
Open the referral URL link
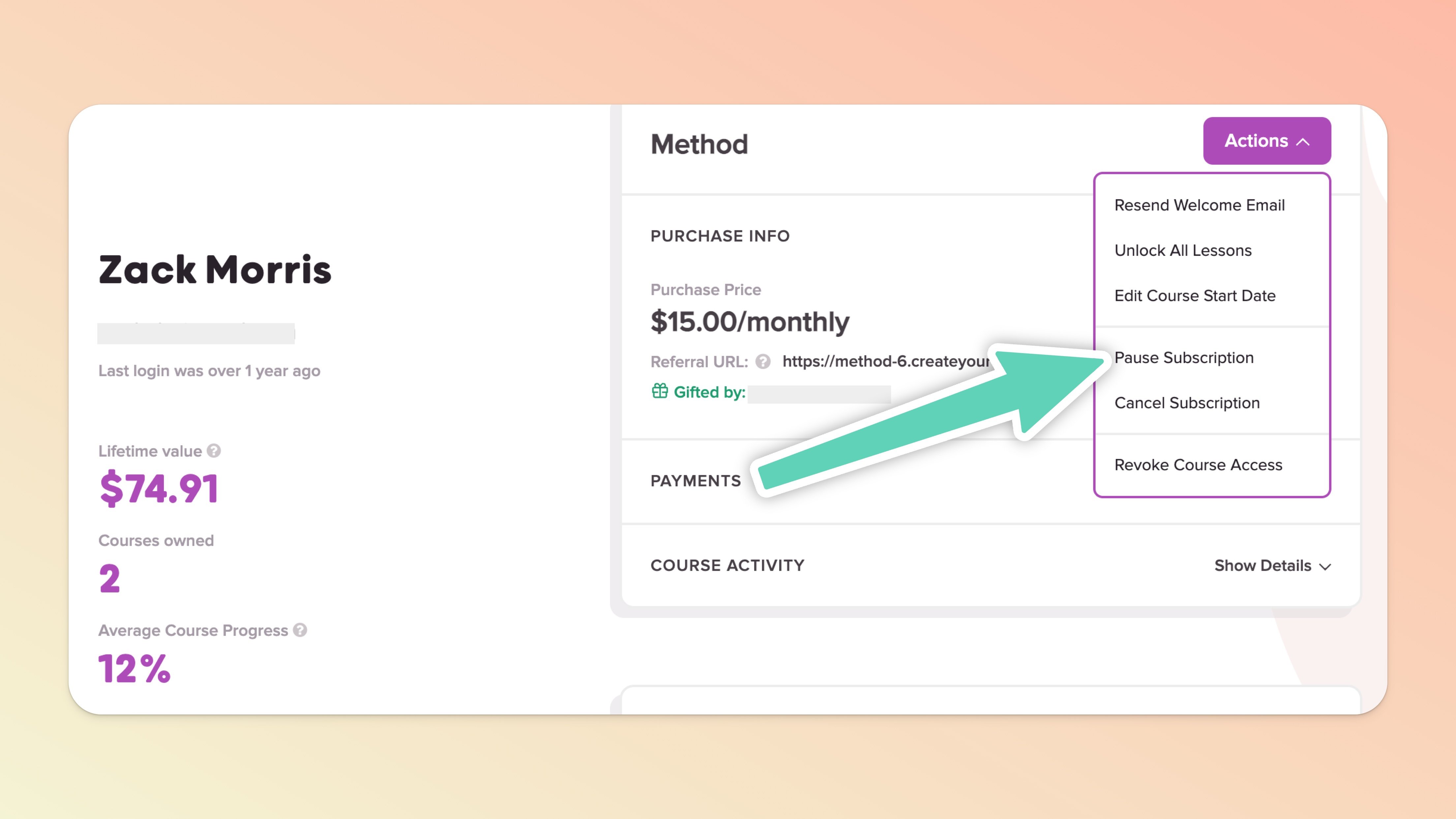point(885,361)
